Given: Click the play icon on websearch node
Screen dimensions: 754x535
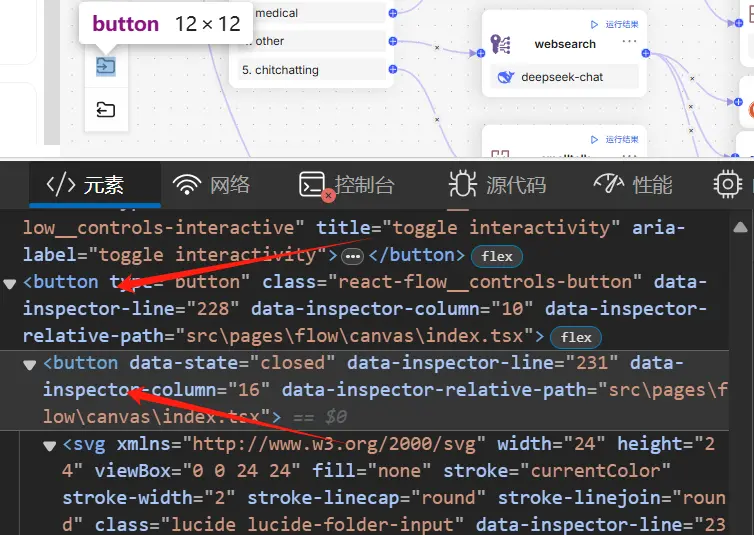Looking at the screenshot, I should click(594, 24).
